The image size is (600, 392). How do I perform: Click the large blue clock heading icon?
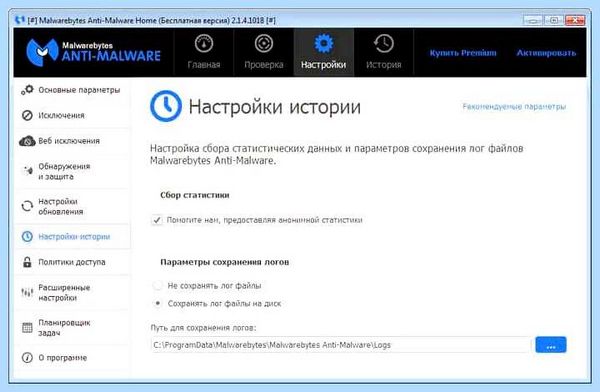tap(166, 106)
